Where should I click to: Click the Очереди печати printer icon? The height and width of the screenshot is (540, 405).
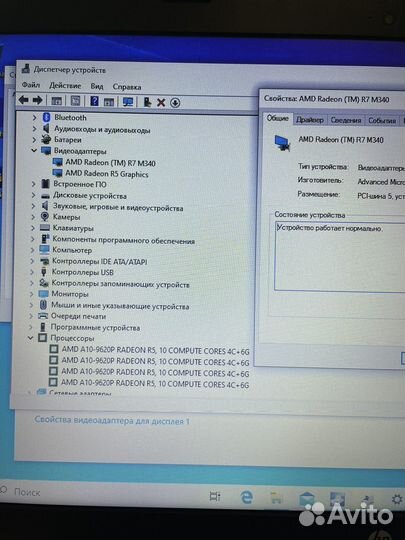pyautogui.click(x=43, y=316)
